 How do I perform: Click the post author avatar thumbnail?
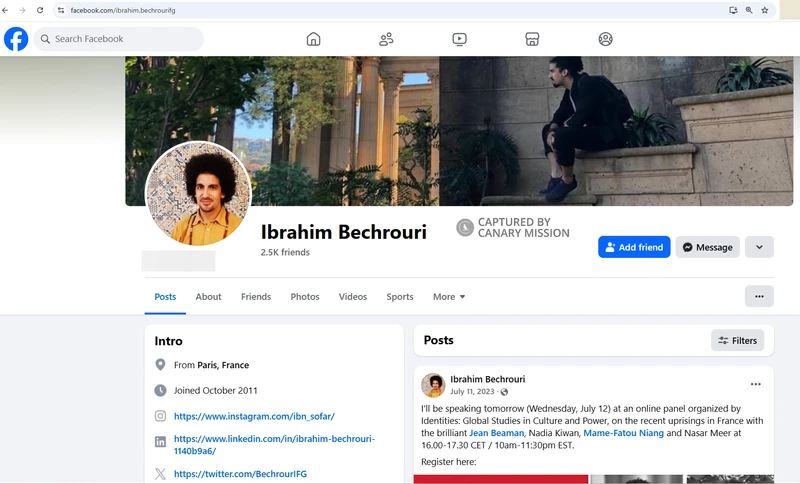[x=433, y=385]
